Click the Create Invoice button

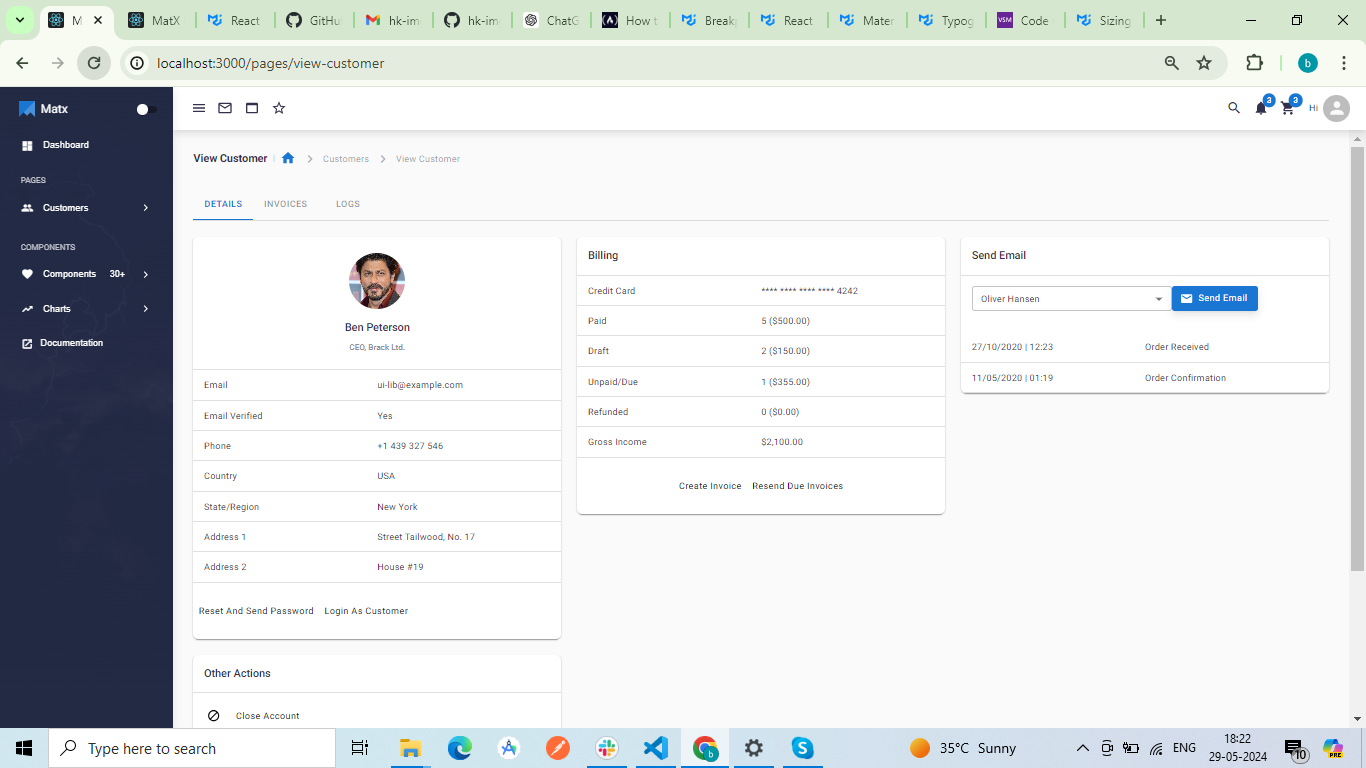710,486
